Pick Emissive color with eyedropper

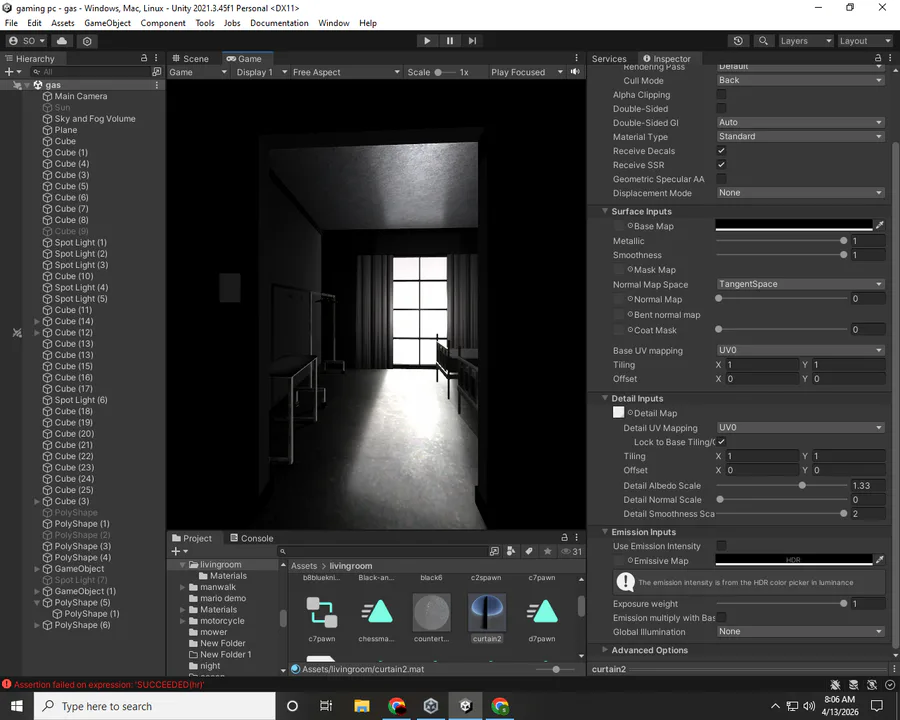tap(879, 559)
